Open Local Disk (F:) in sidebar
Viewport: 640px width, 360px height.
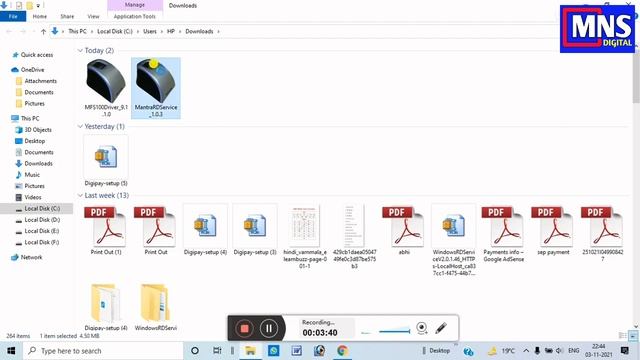(x=42, y=242)
